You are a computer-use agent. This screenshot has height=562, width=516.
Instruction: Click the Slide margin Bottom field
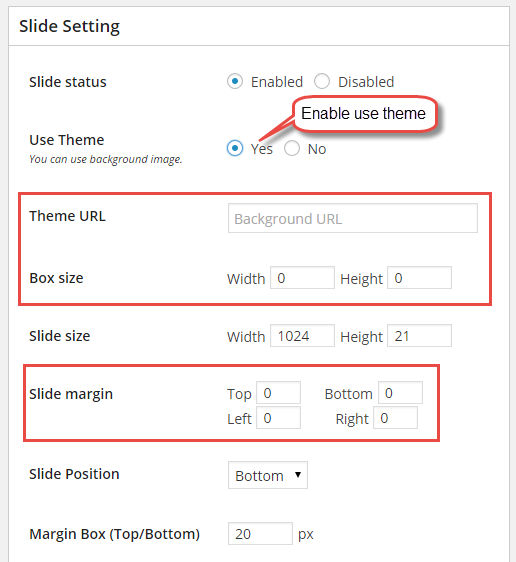400,393
